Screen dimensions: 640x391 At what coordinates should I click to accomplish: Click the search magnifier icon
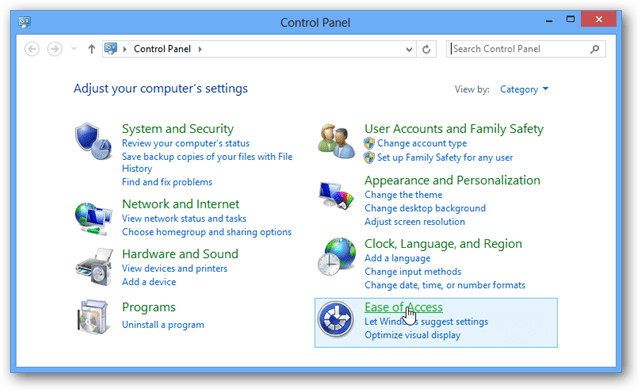[x=595, y=49]
